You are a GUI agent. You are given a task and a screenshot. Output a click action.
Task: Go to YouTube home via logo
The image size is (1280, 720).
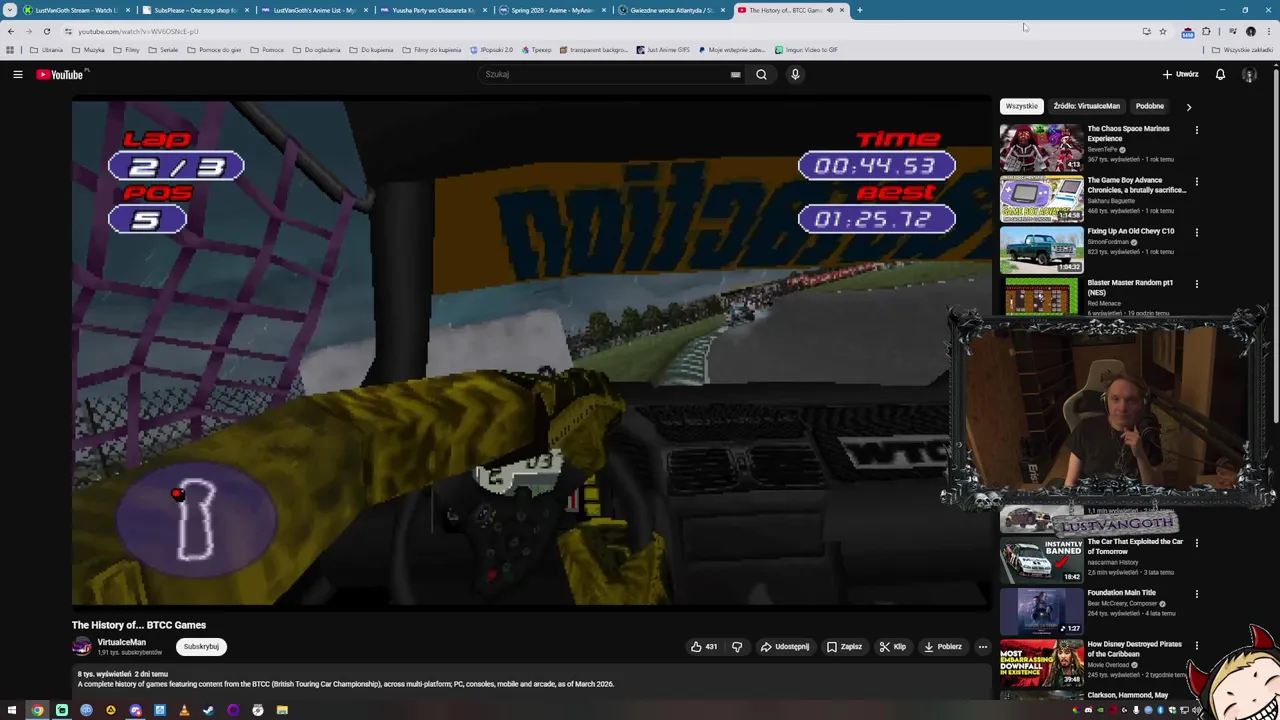pyautogui.click(x=62, y=74)
